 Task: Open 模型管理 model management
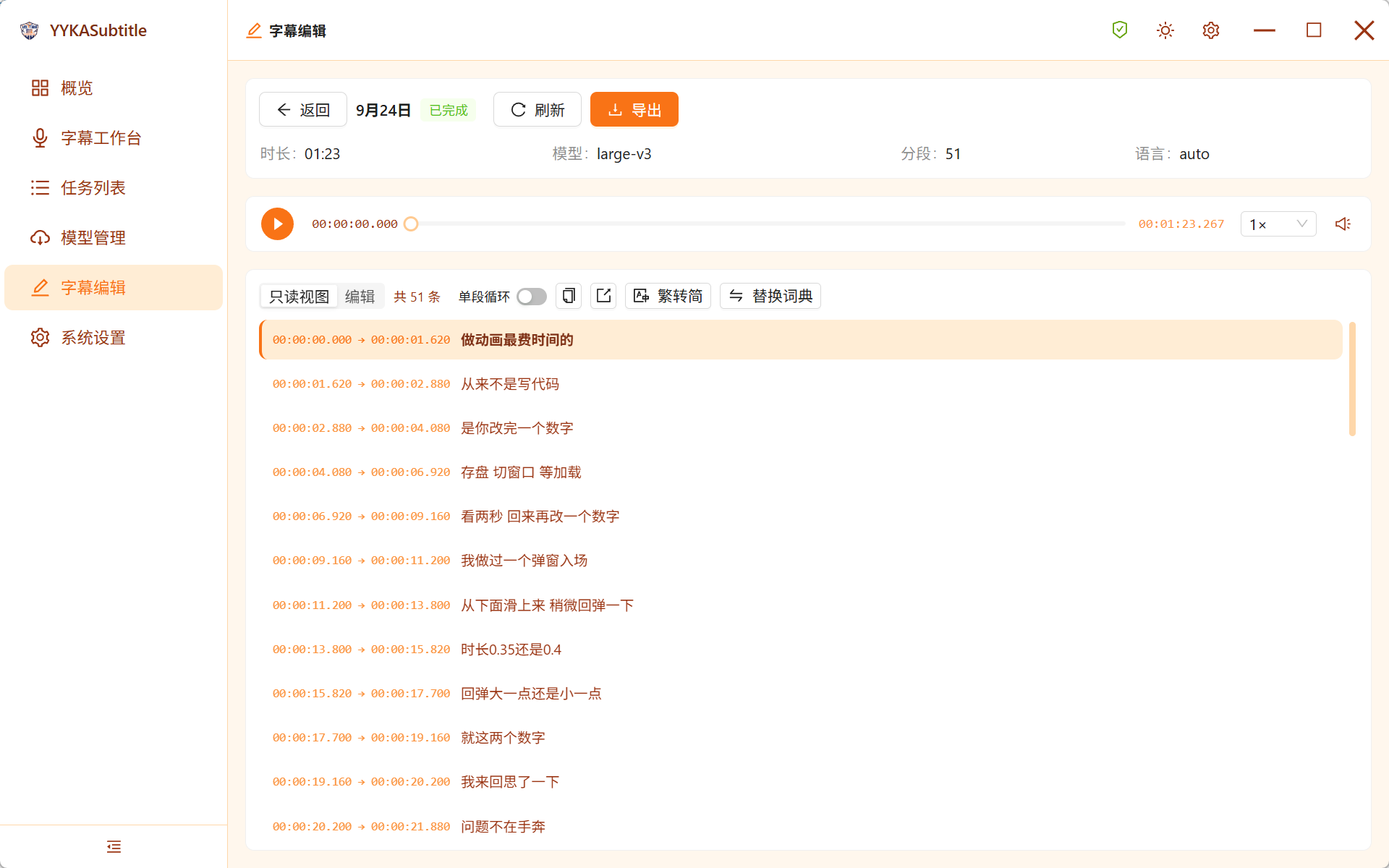click(x=113, y=238)
